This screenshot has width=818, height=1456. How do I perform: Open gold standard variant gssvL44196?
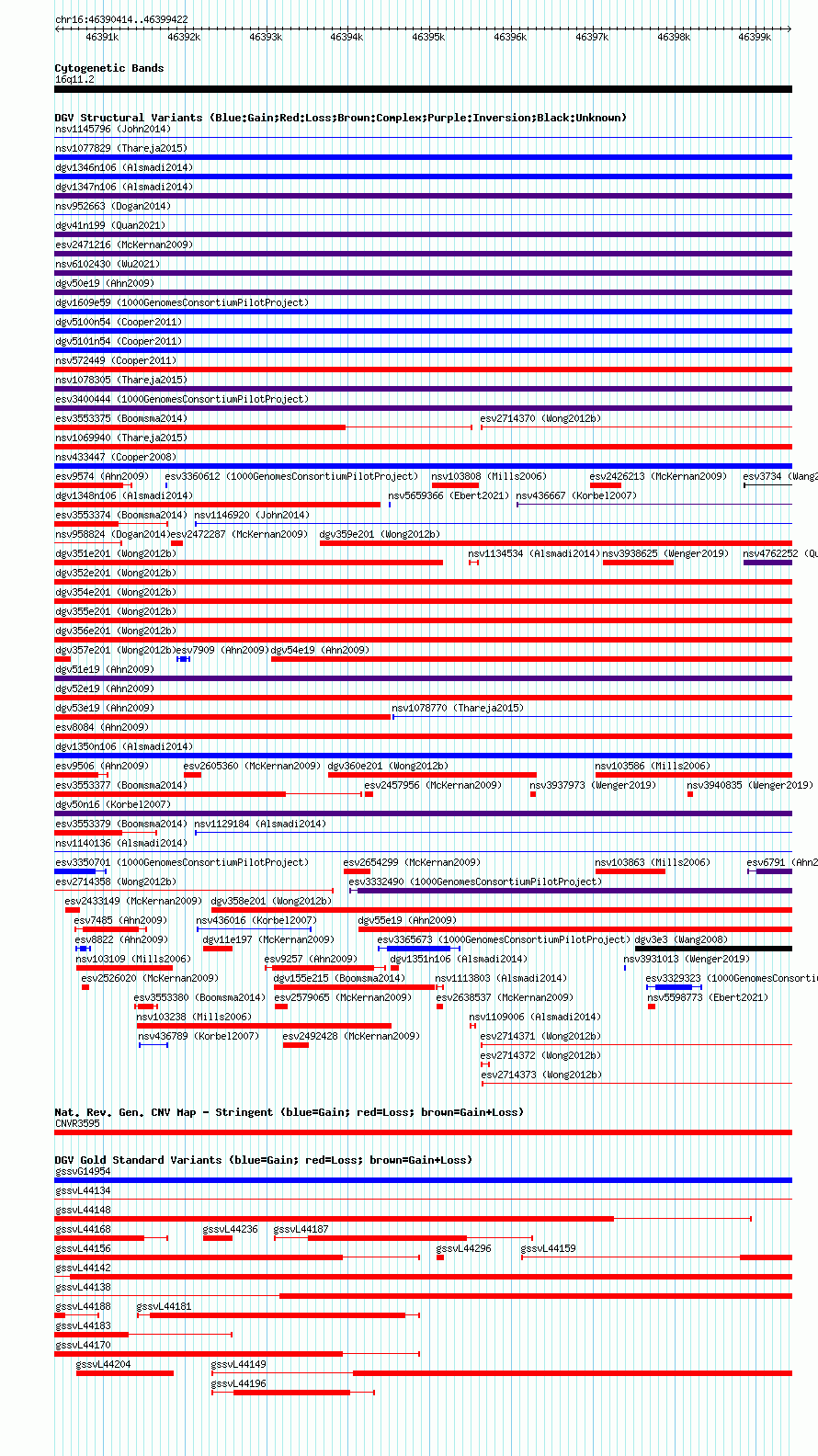coord(239,1383)
